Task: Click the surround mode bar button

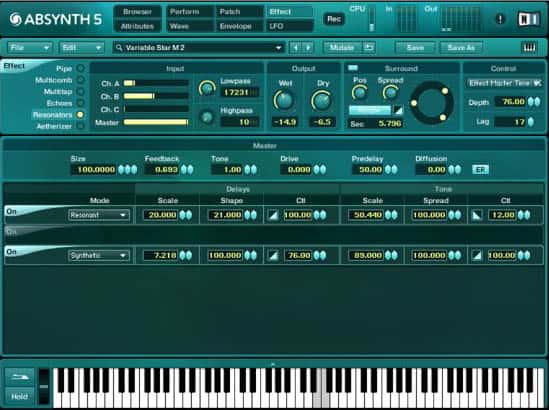Action: (370, 110)
